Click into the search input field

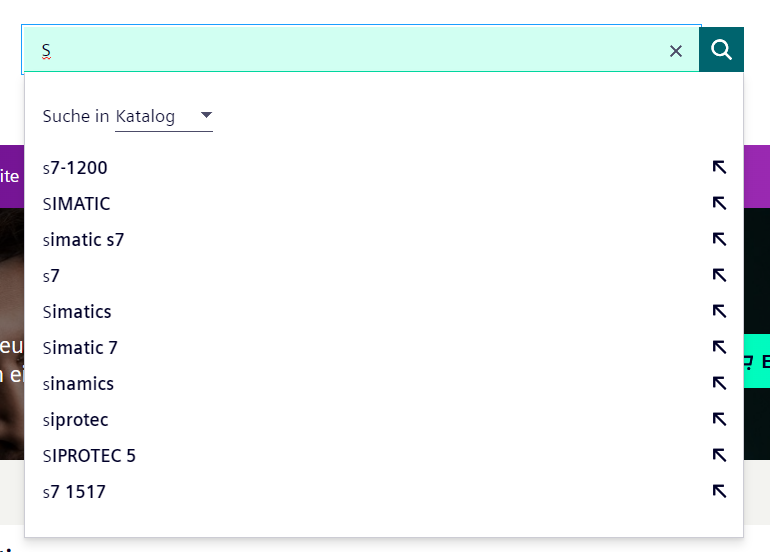350,50
